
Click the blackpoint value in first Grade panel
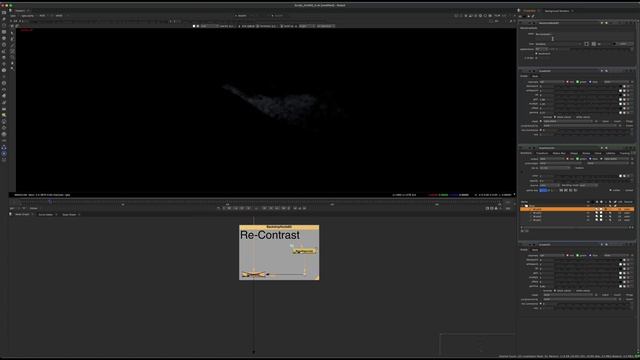(x=547, y=87)
